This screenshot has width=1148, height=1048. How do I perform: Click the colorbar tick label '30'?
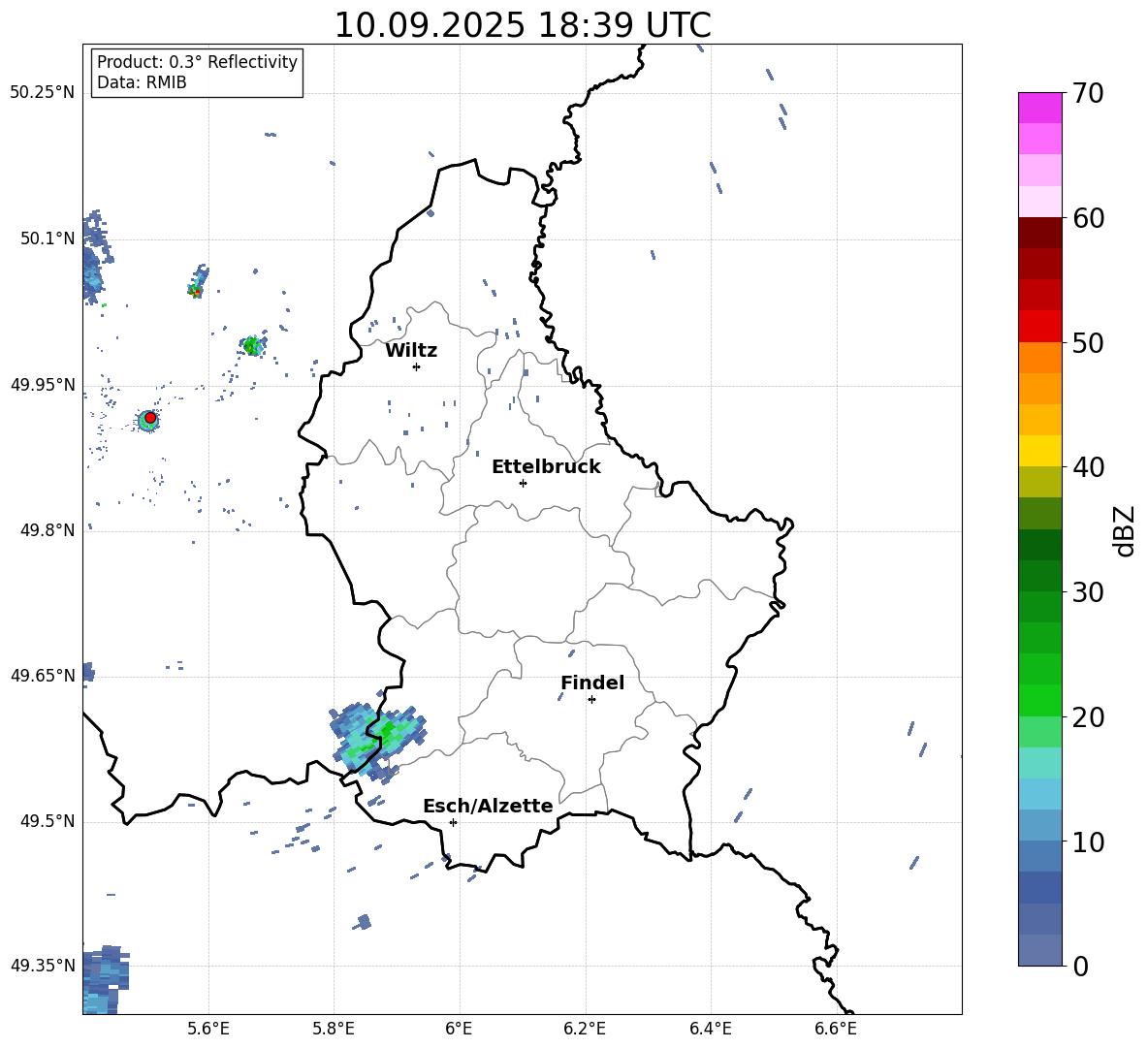1088,592
